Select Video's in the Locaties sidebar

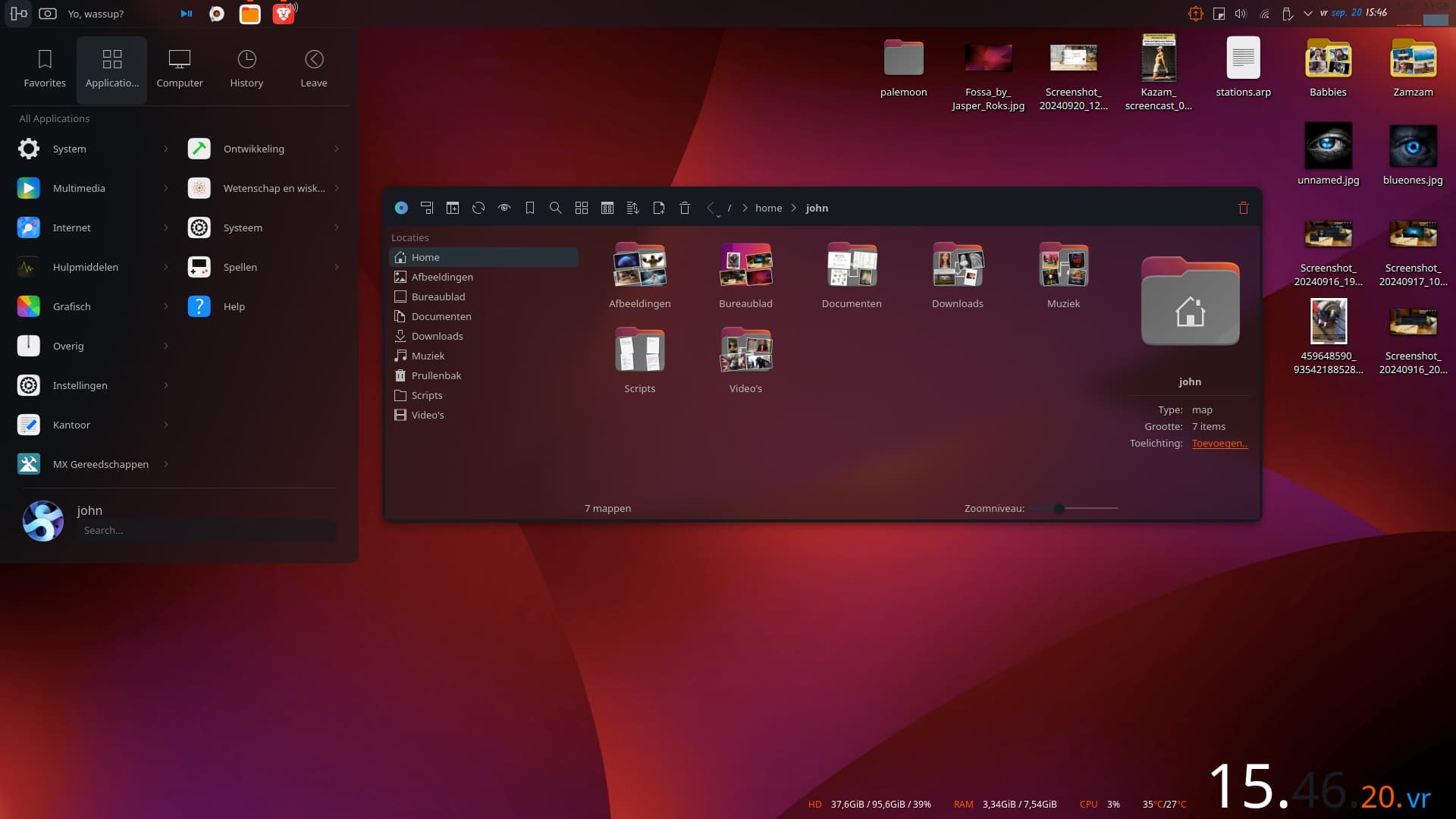(484, 415)
